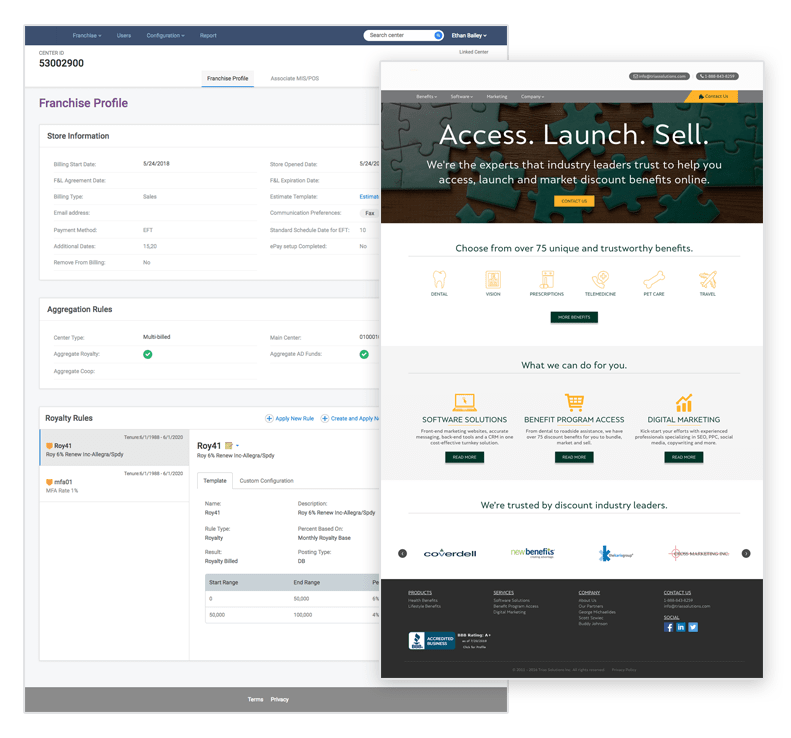The image size is (791, 738).
Task: Open the Report menu item
Action: 208,35
